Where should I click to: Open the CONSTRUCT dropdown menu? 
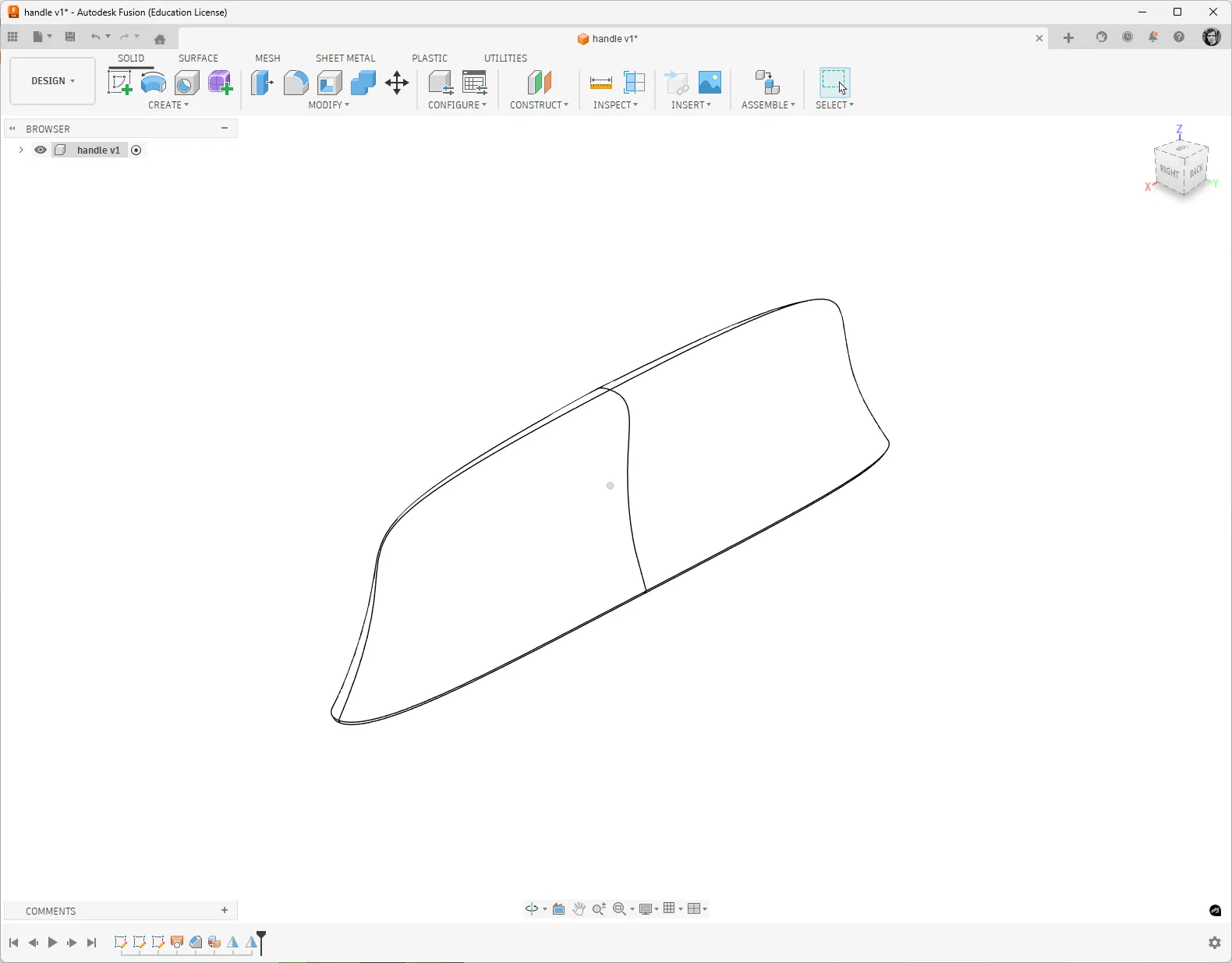coord(540,105)
